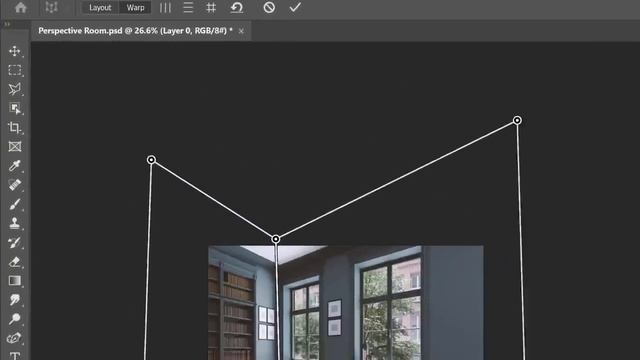Click the upper-right warp grid pin

[517, 120]
